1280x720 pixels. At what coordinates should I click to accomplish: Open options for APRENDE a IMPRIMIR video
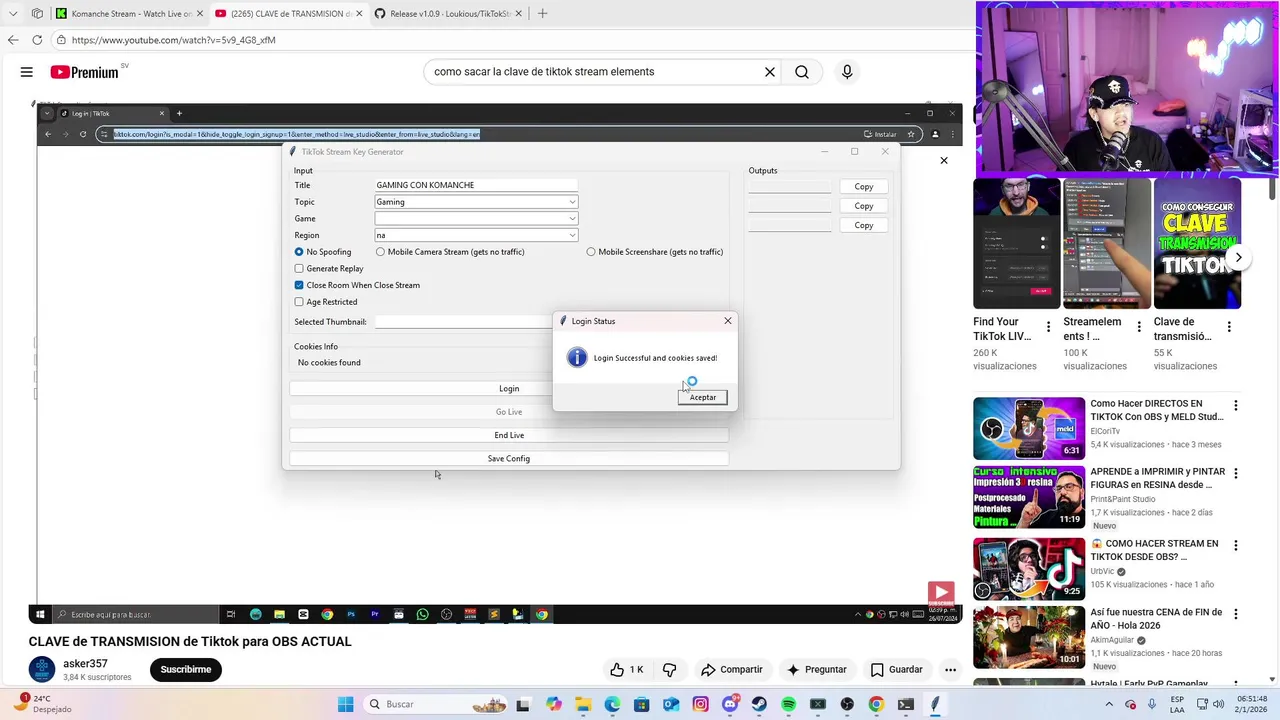click(1236, 474)
